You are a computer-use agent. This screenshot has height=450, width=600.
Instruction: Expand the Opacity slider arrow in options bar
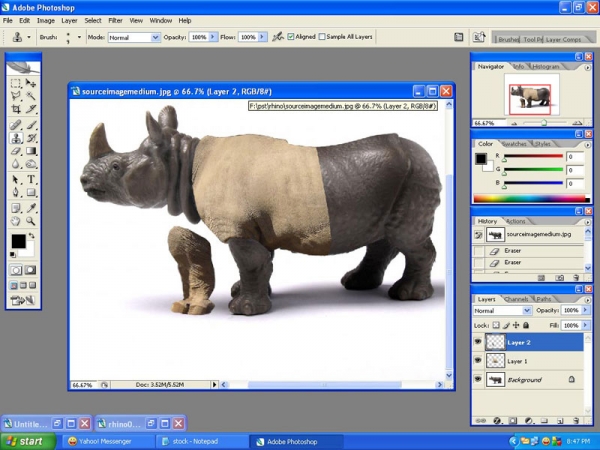[213, 37]
